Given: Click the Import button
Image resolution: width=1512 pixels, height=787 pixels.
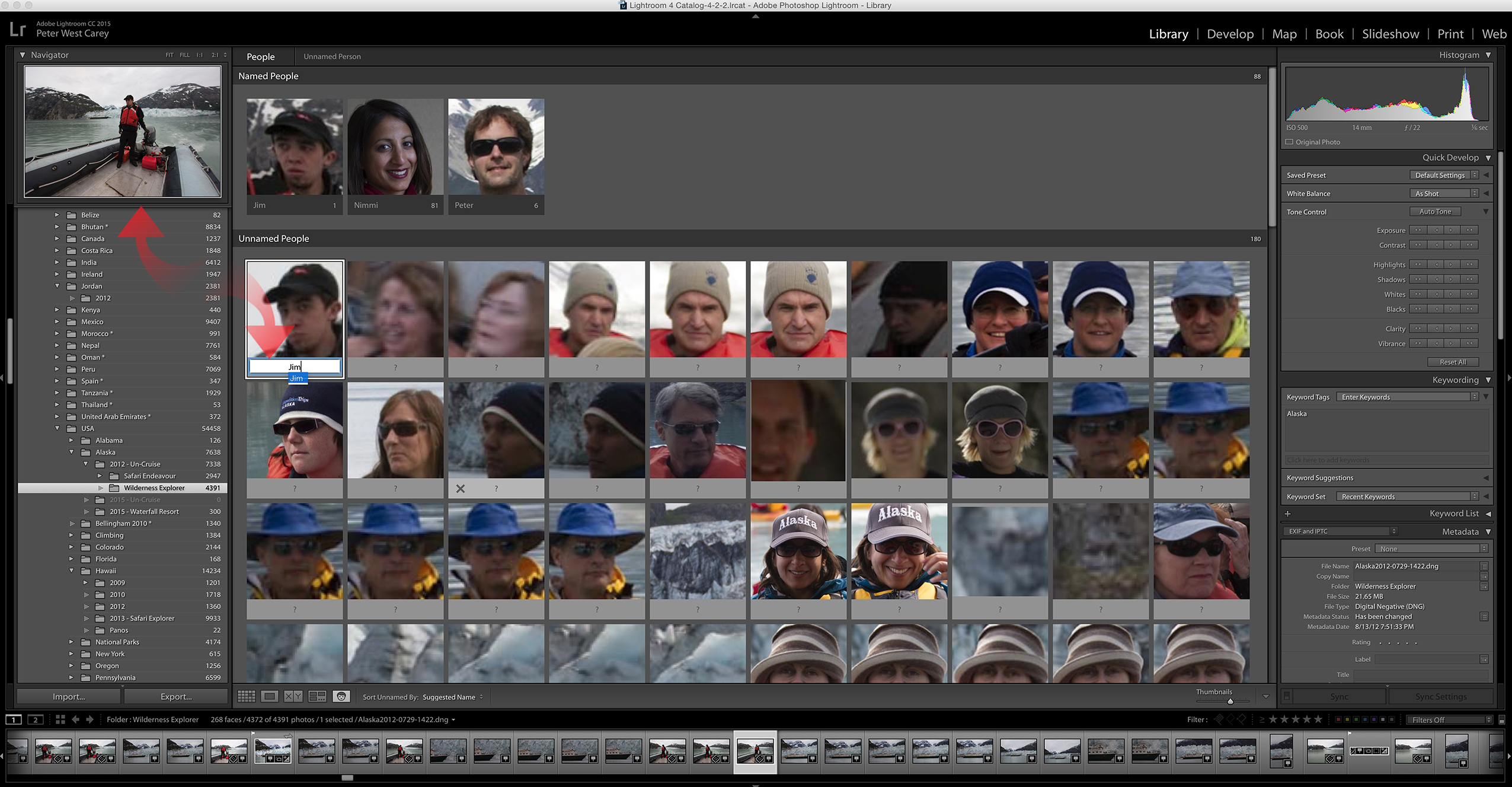Looking at the screenshot, I should click(x=69, y=696).
